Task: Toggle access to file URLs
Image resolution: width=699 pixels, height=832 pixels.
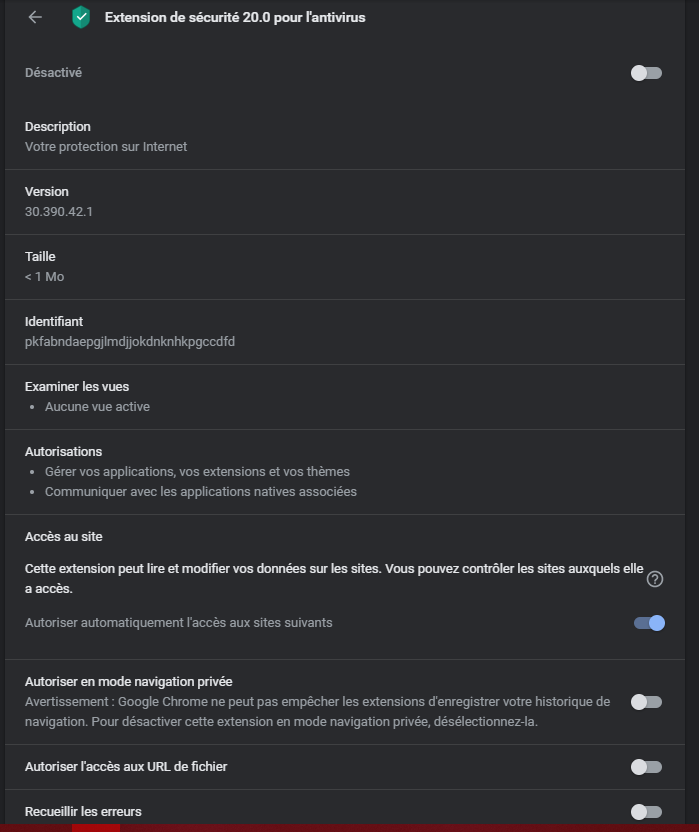Action: (x=646, y=767)
